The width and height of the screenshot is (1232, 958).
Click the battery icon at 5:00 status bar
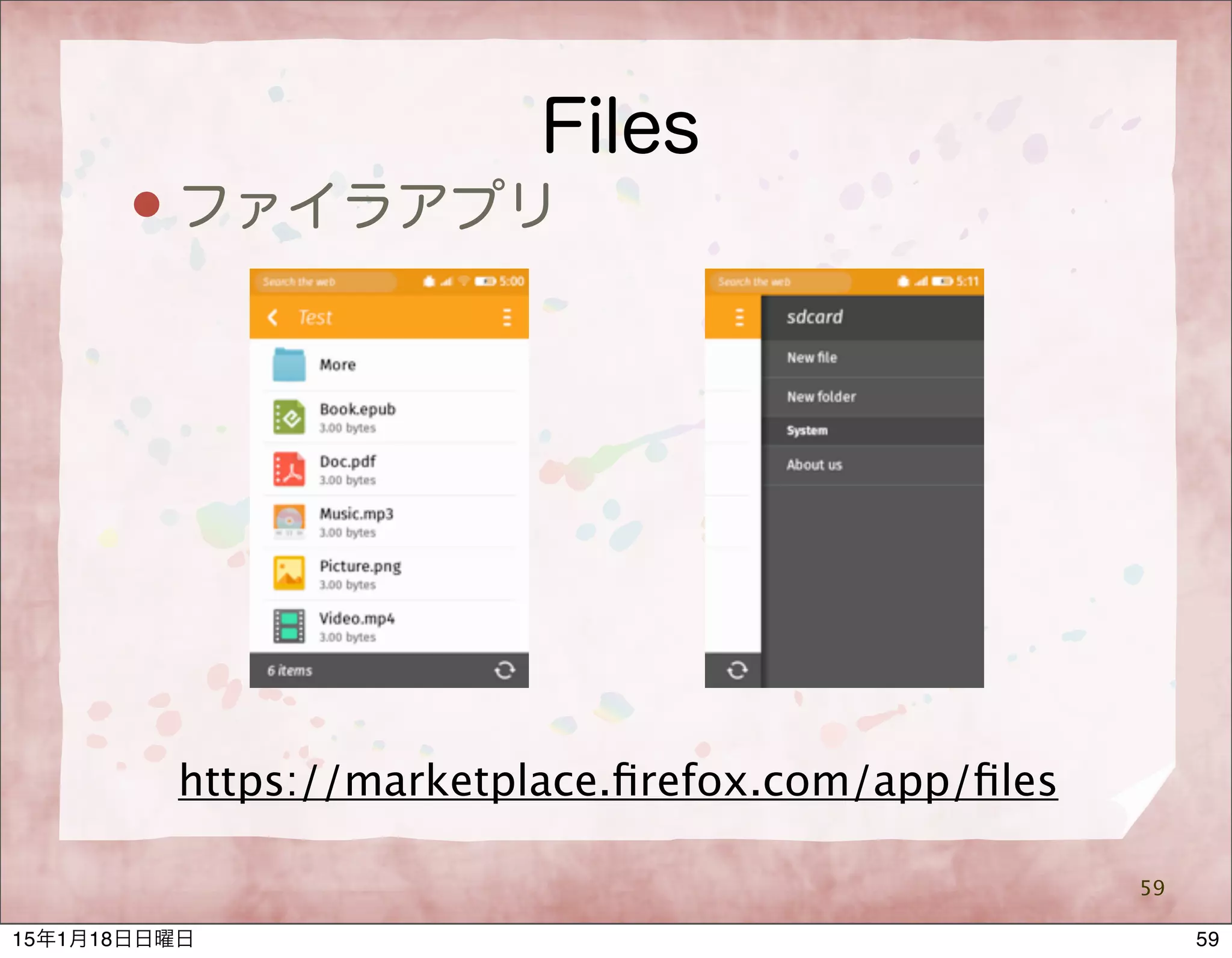coord(485,281)
